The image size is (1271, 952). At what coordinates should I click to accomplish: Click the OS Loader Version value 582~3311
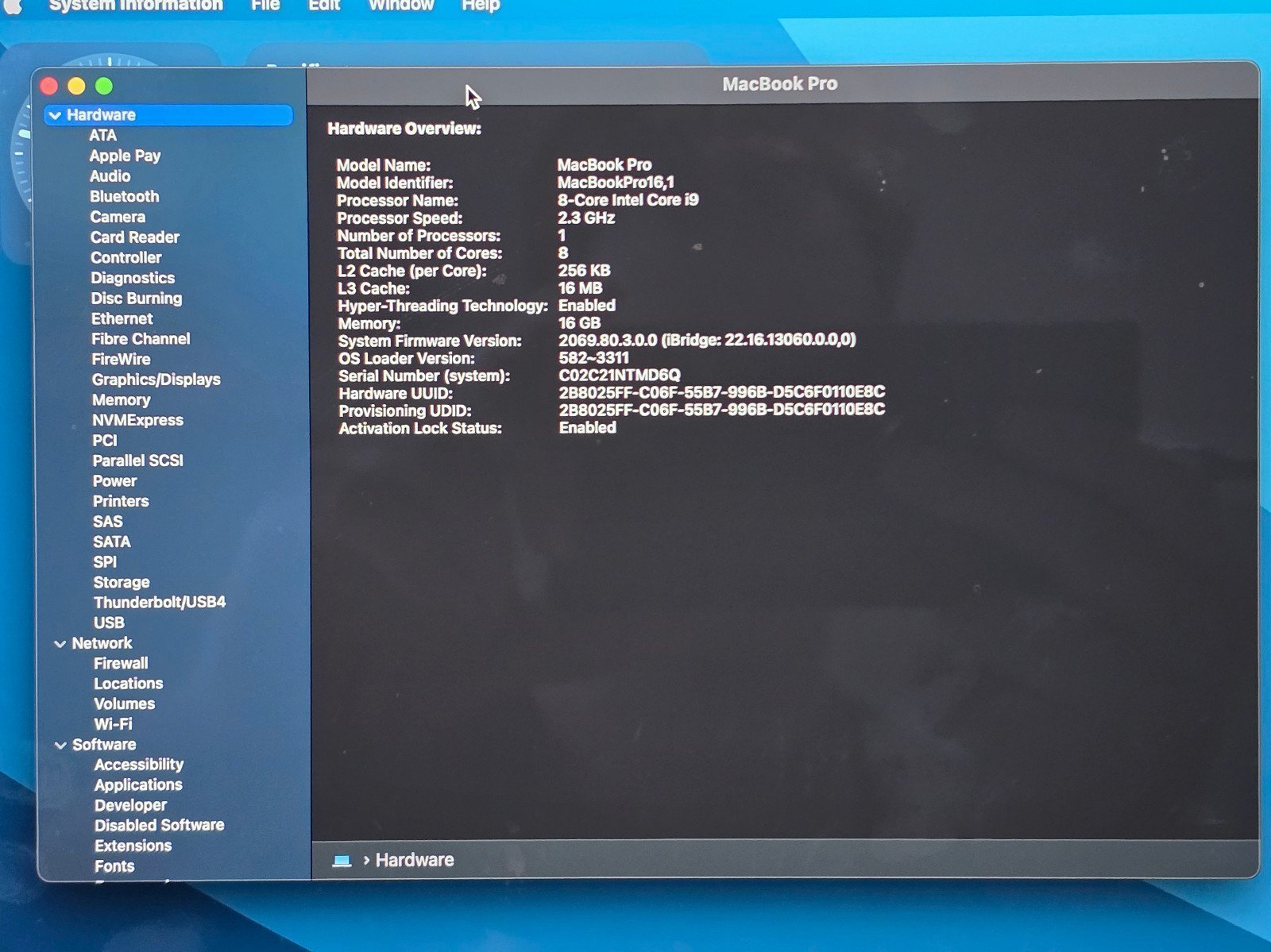[593, 358]
